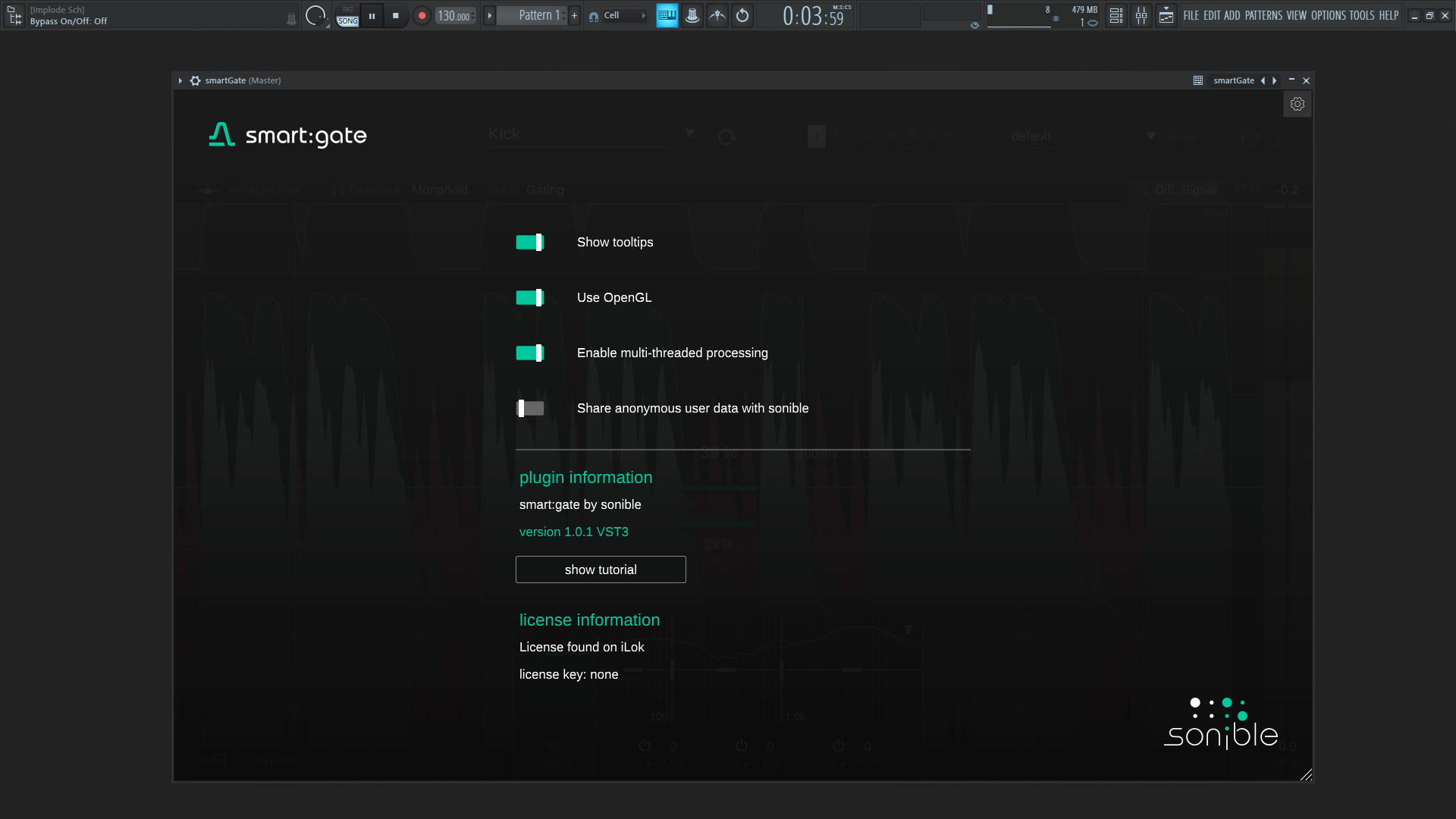Click the plugin information heading

pyautogui.click(x=585, y=478)
